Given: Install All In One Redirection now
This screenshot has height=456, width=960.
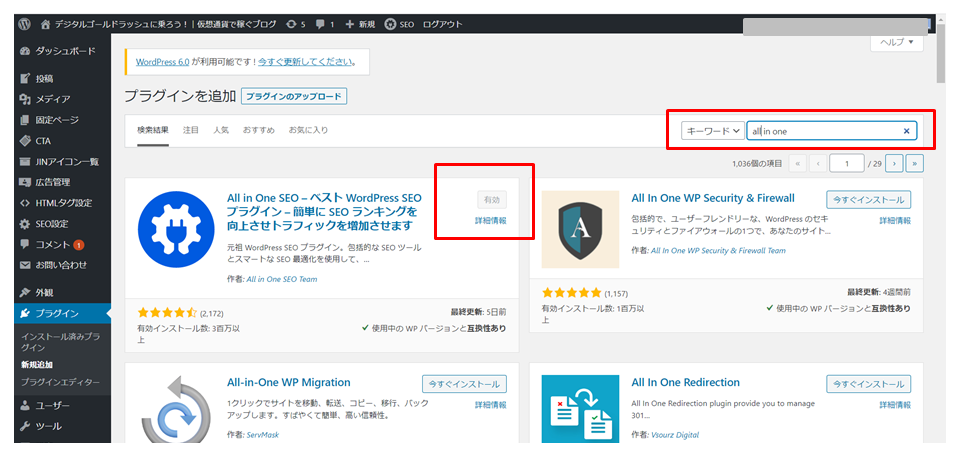Looking at the screenshot, I should tap(869, 384).
